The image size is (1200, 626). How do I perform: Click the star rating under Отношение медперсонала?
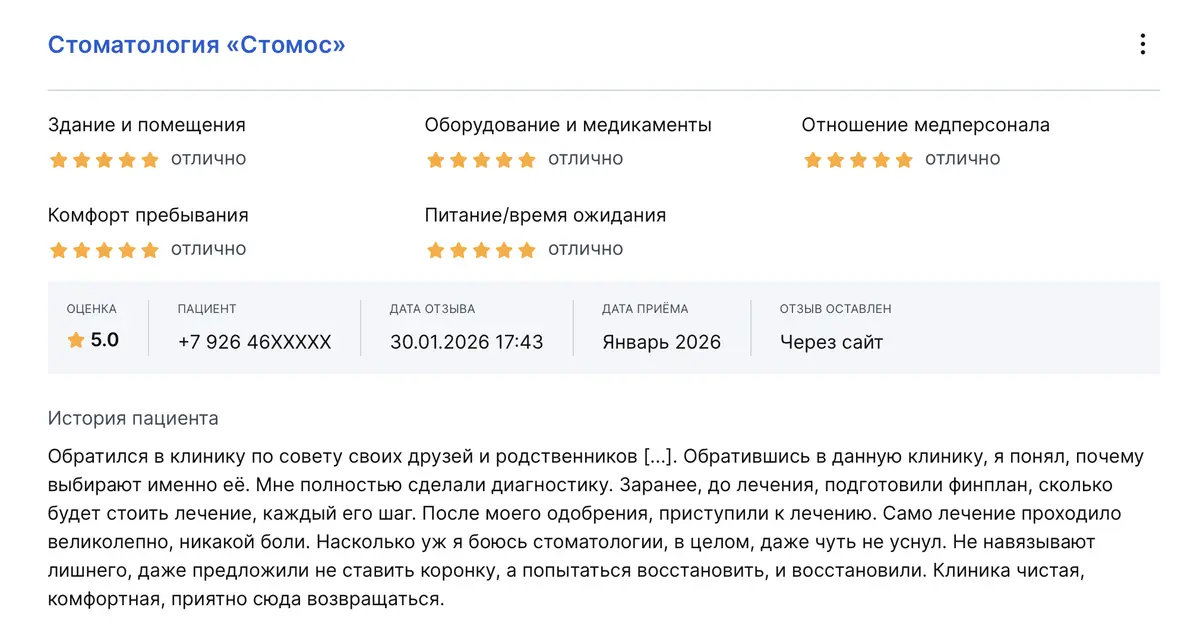point(858,160)
